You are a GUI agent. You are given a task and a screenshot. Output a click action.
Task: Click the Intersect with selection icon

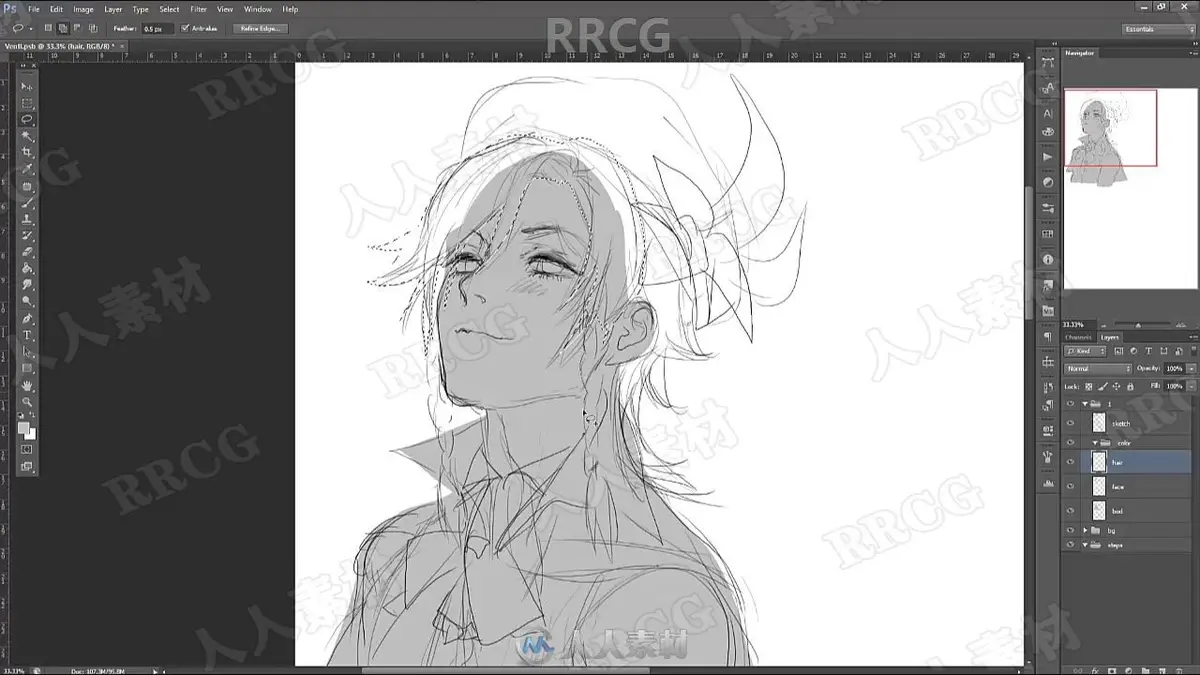[x=93, y=29]
